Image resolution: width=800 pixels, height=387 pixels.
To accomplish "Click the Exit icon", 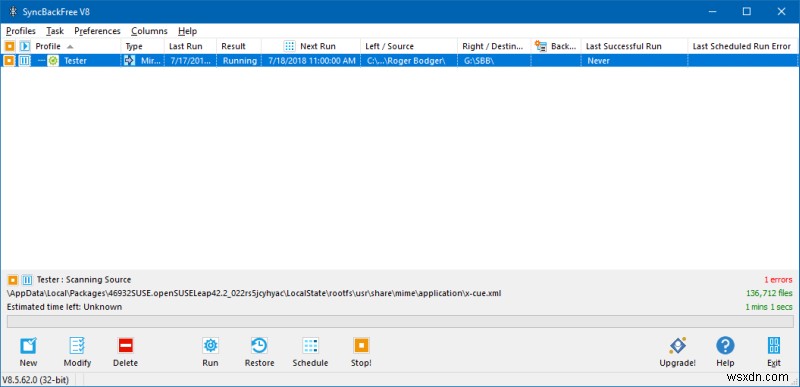I will [x=774, y=346].
